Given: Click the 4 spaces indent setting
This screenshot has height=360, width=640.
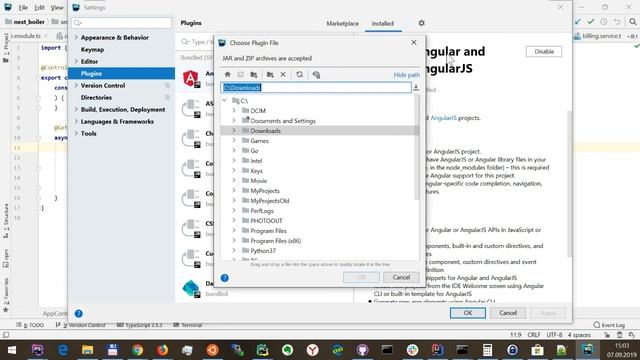Looking at the screenshot, I should [x=579, y=335].
